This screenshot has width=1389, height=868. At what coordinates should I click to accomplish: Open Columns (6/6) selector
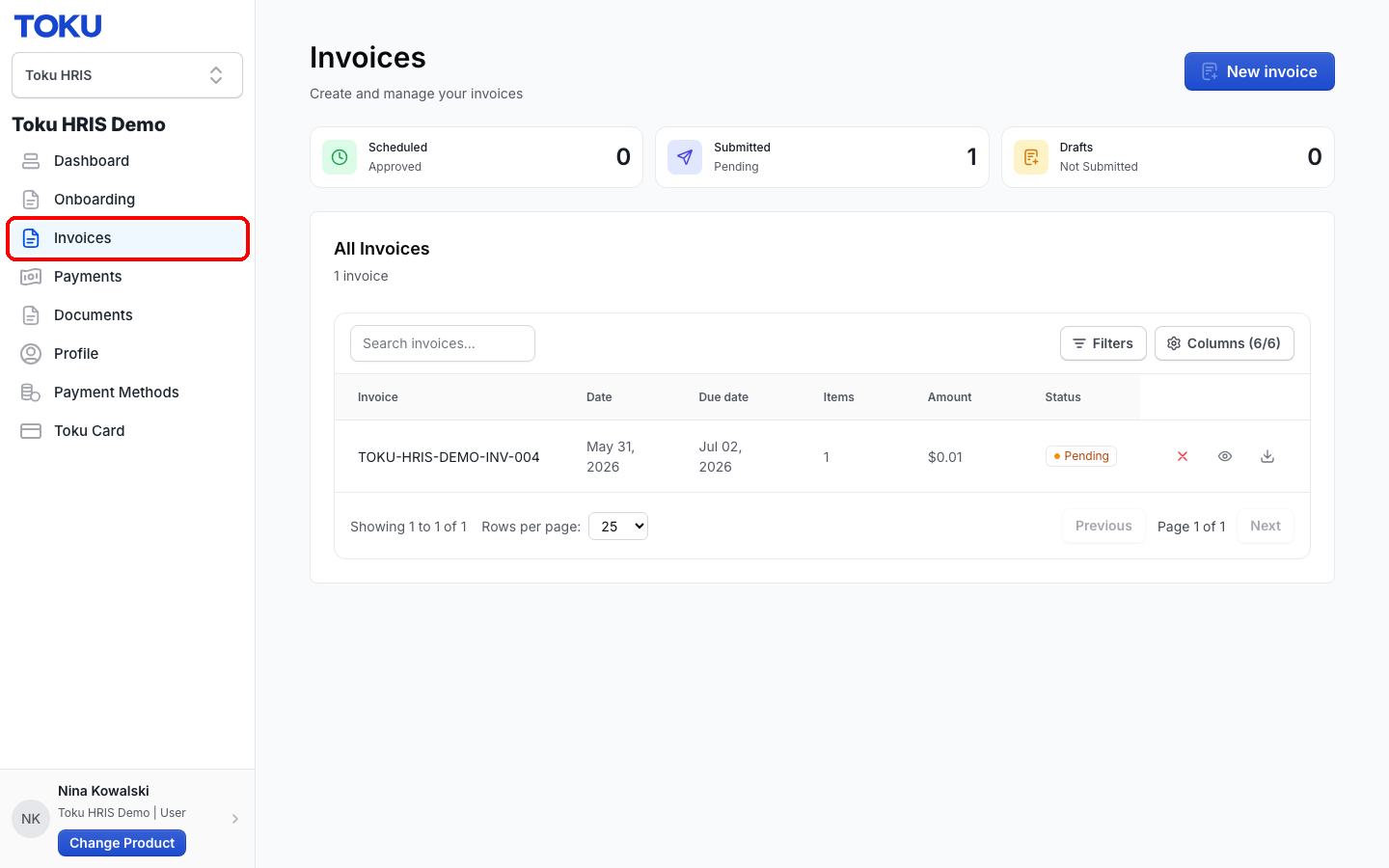(x=1224, y=343)
